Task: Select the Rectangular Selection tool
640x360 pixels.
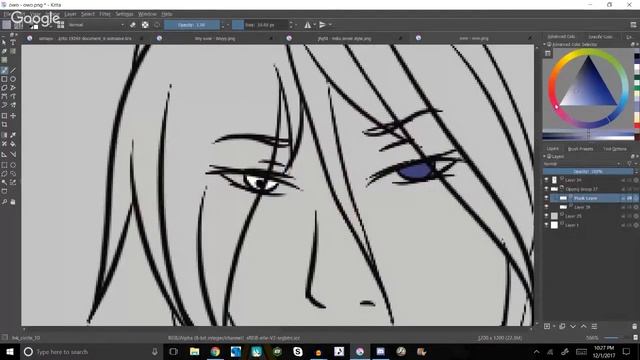Action: (4, 165)
